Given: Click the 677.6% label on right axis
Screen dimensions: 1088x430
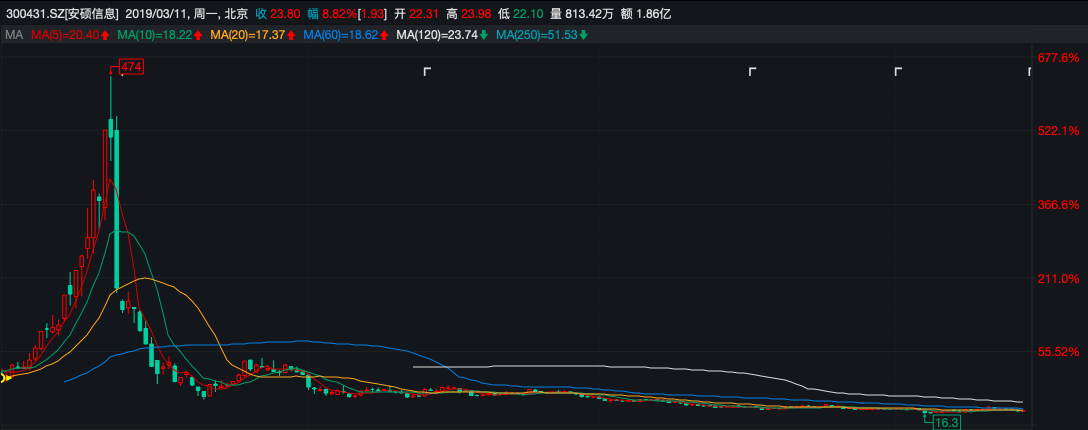Looking at the screenshot, I should 1058,58.
